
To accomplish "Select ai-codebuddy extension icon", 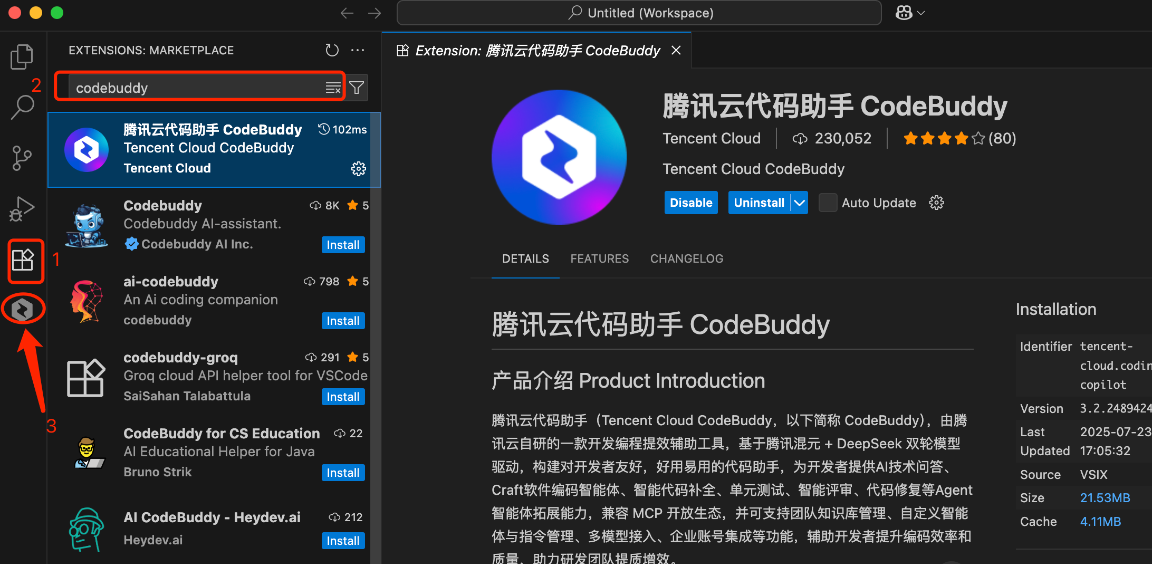I will pos(87,302).
